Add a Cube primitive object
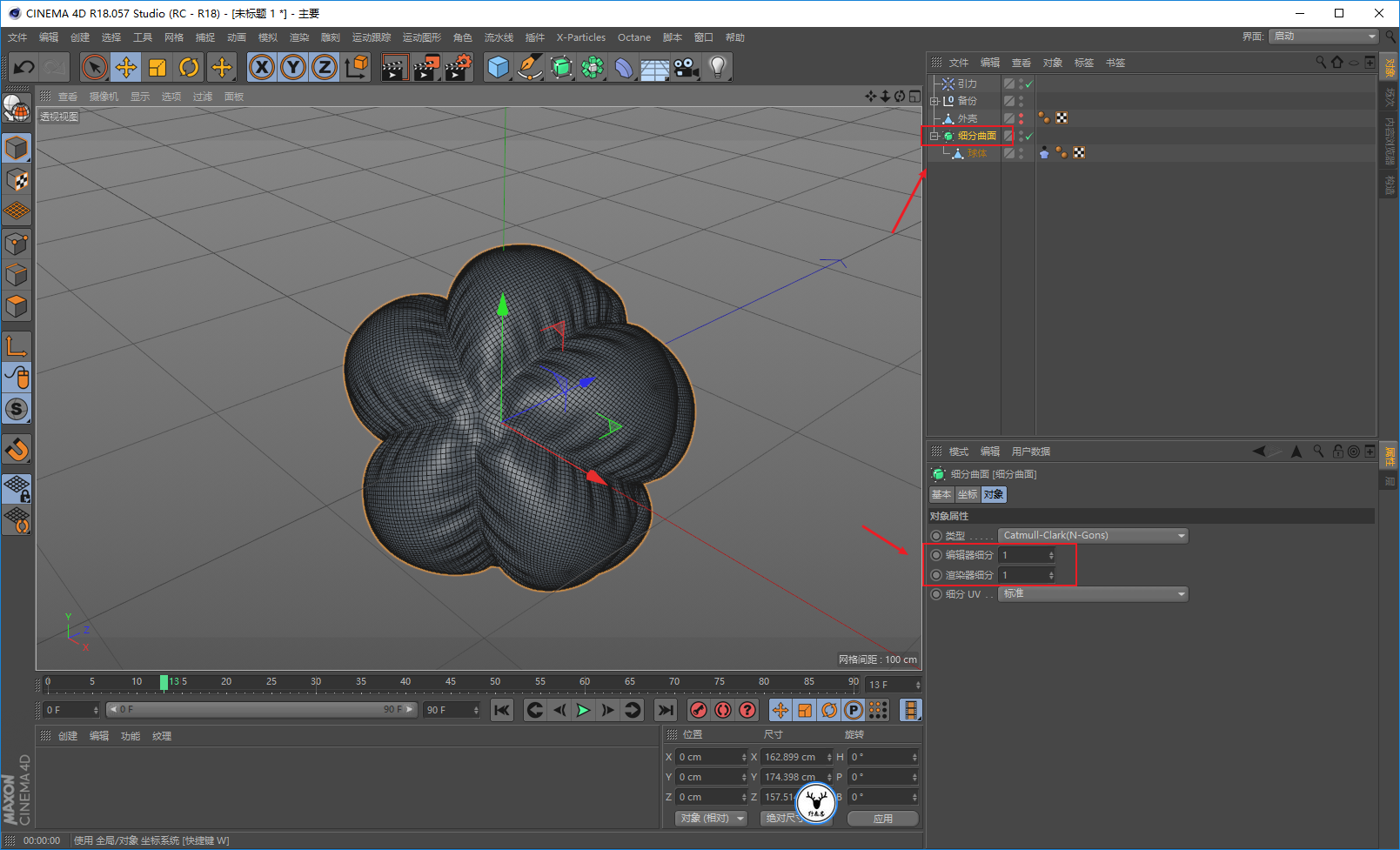Screen dimensions: 1400x850 [x=498, y=67]
